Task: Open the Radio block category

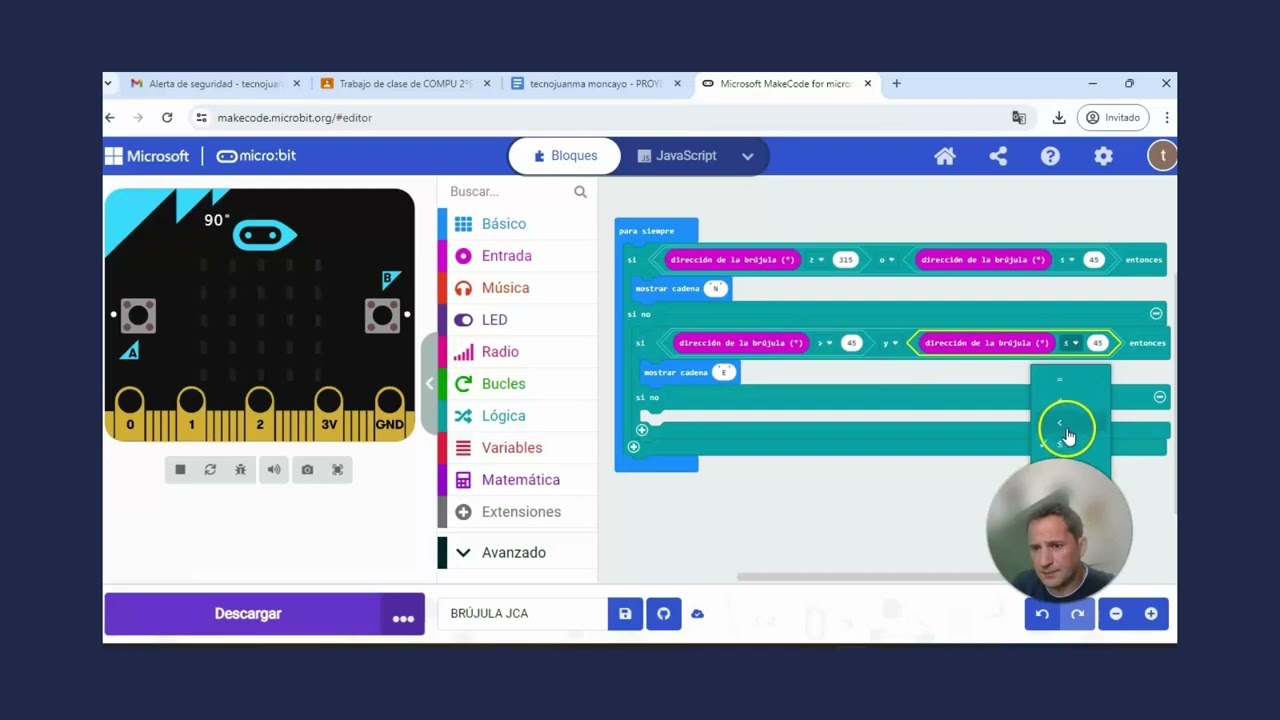Action: coord(517,352)
